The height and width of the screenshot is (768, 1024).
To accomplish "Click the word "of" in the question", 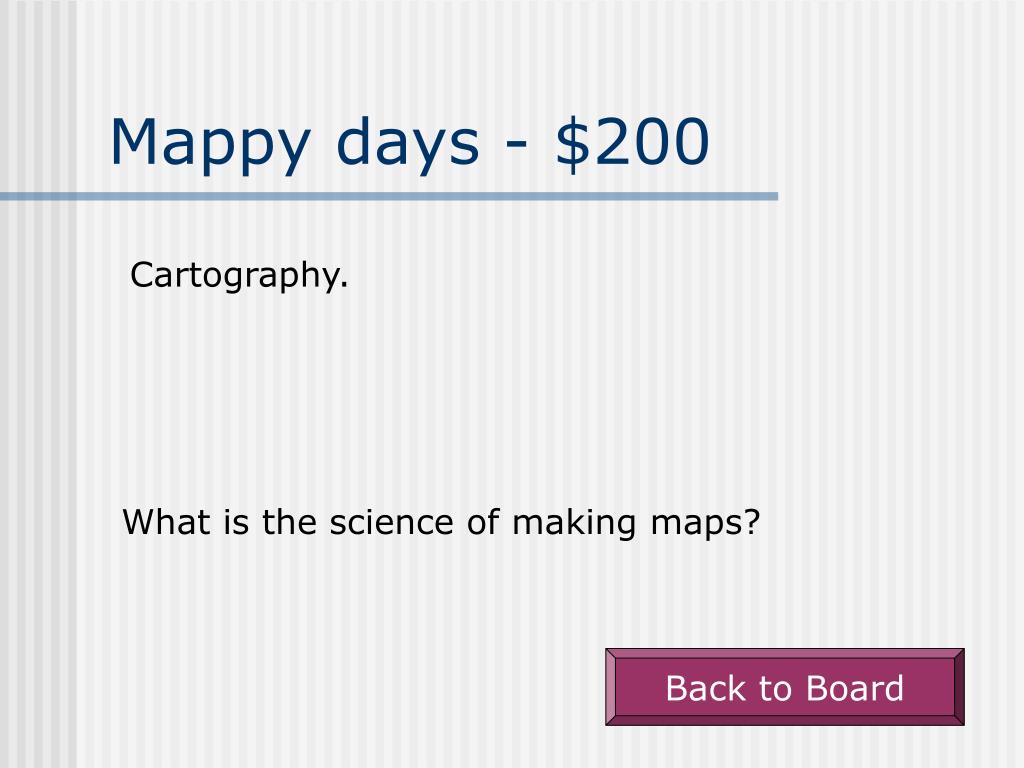I will [x=483, y=522].
